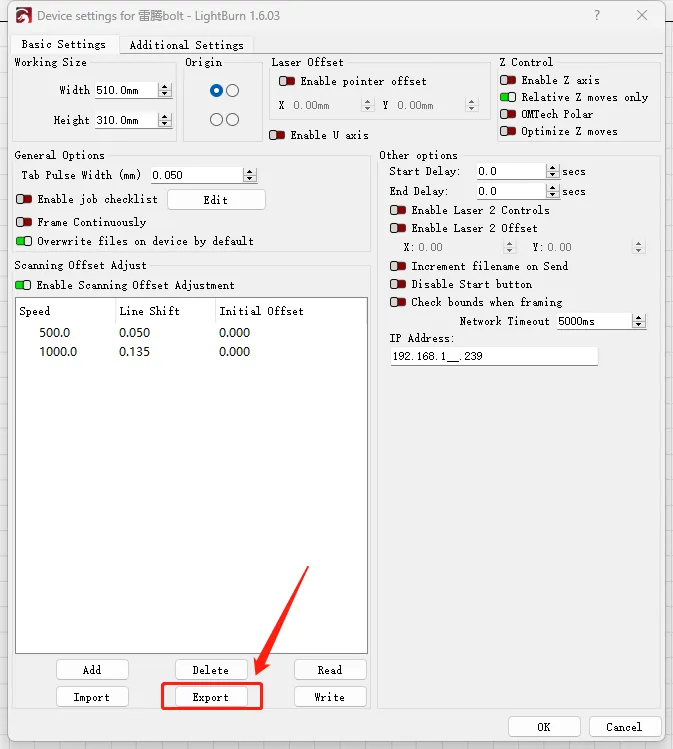673x749 pixels.
Task: Select the top-right origin radio button
Action: (x=233, y=90)
